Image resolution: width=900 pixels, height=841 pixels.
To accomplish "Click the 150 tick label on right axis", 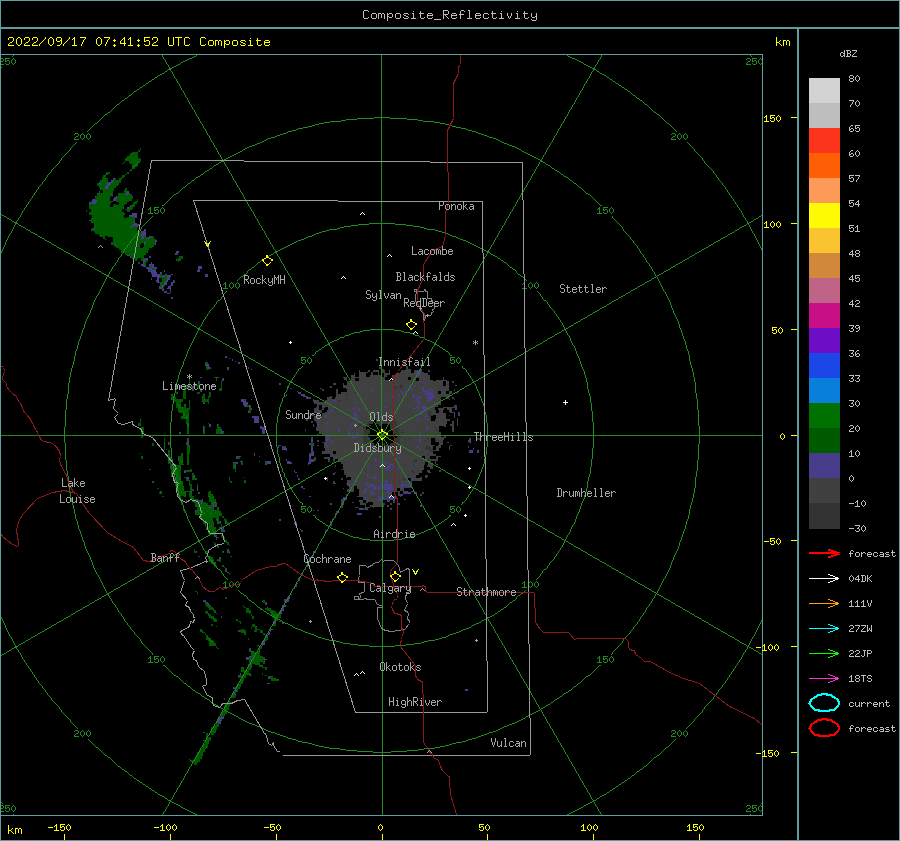I will [772, 118].
